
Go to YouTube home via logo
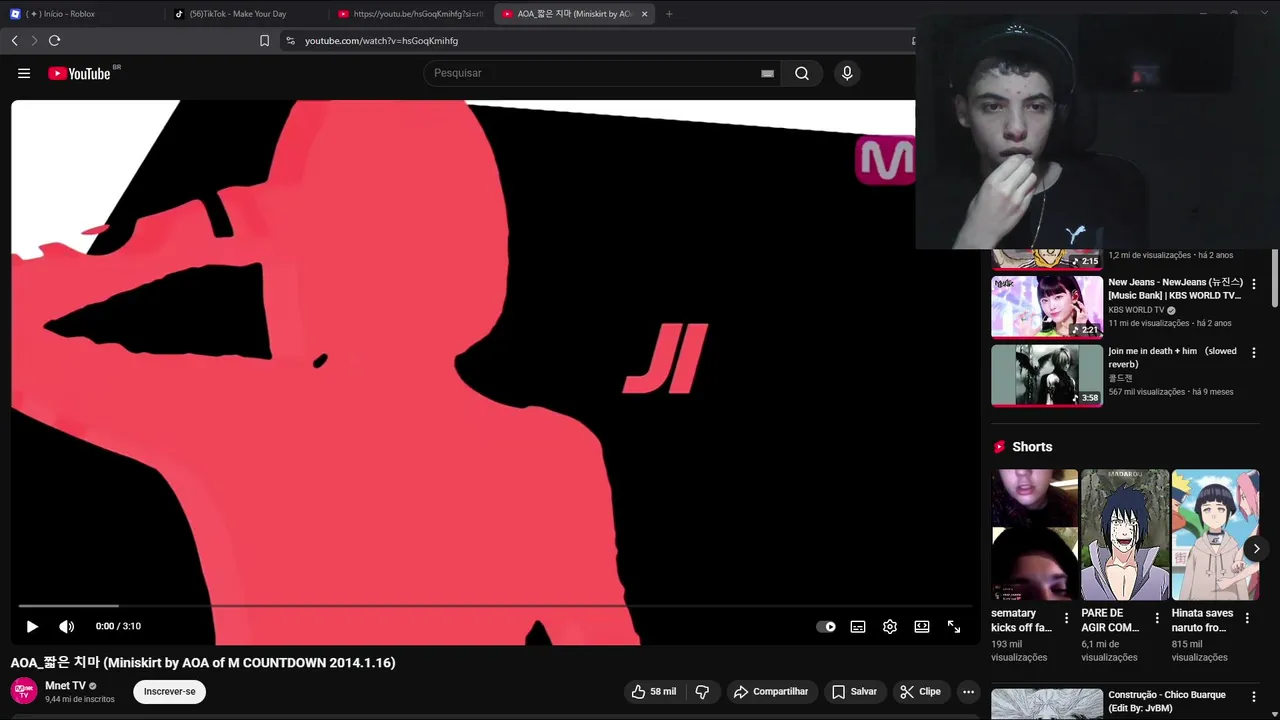[80, 73]
